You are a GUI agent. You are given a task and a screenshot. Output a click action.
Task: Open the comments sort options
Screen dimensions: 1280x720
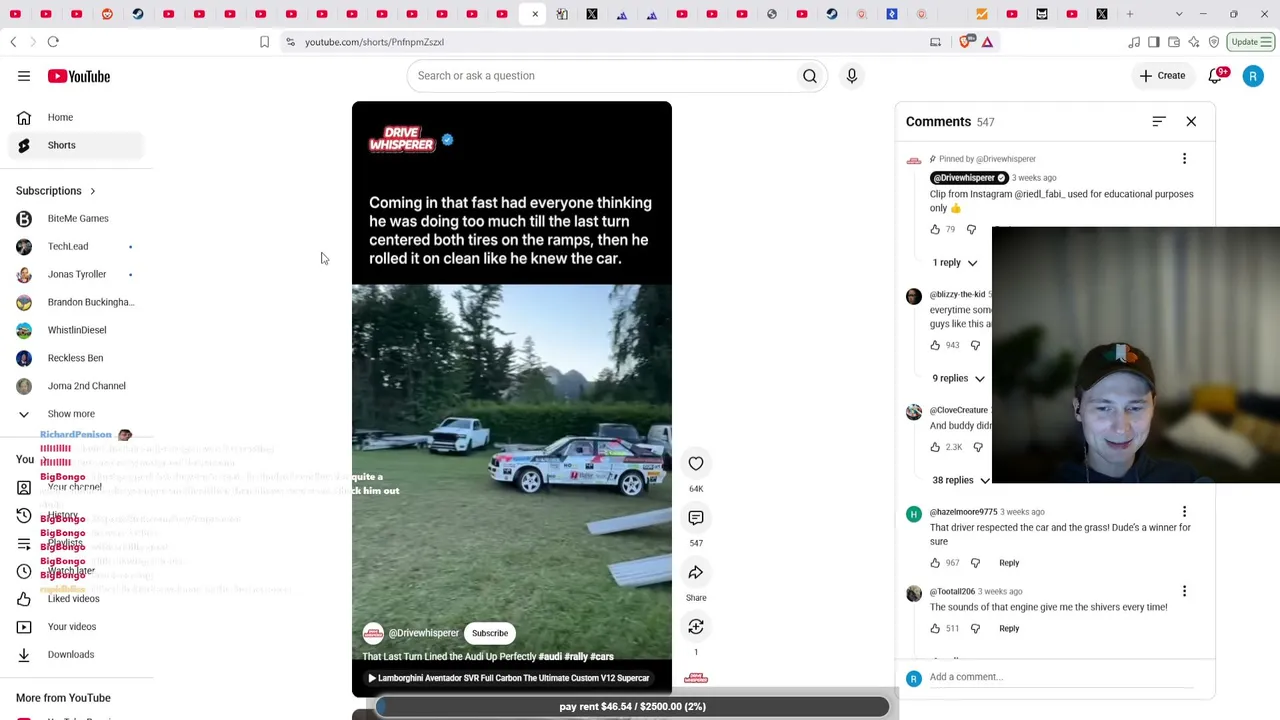(x=1159, y=121)
